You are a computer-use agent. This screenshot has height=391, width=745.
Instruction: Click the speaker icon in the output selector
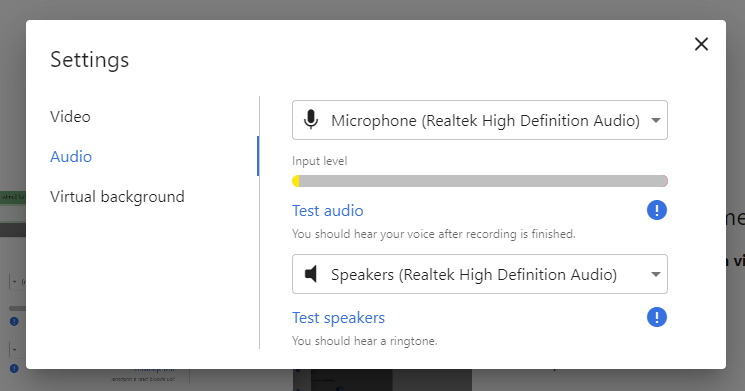tap(311, 274)
